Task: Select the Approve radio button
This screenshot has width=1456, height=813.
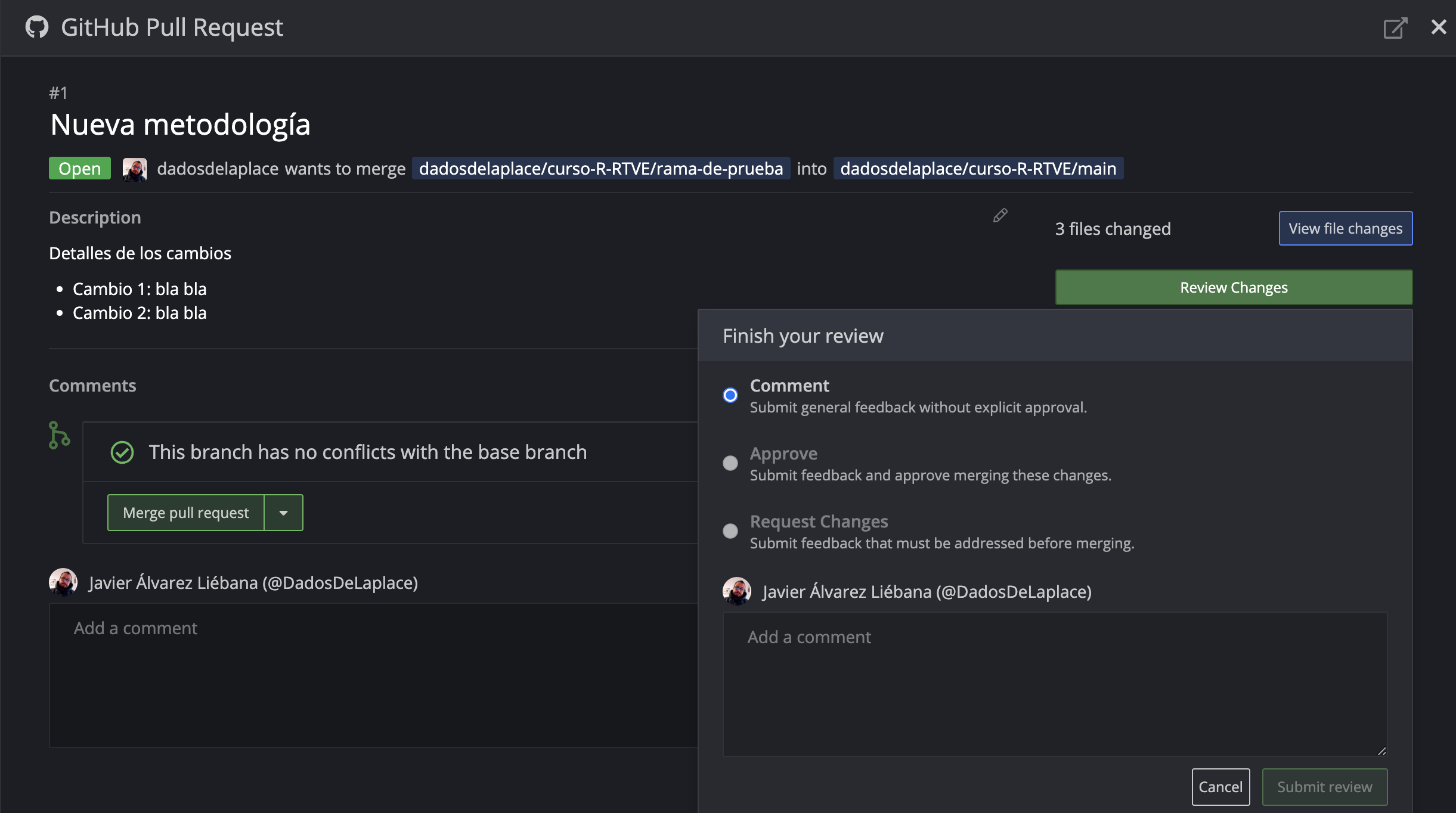Action: pyautogui.click(x=730, y=463)
